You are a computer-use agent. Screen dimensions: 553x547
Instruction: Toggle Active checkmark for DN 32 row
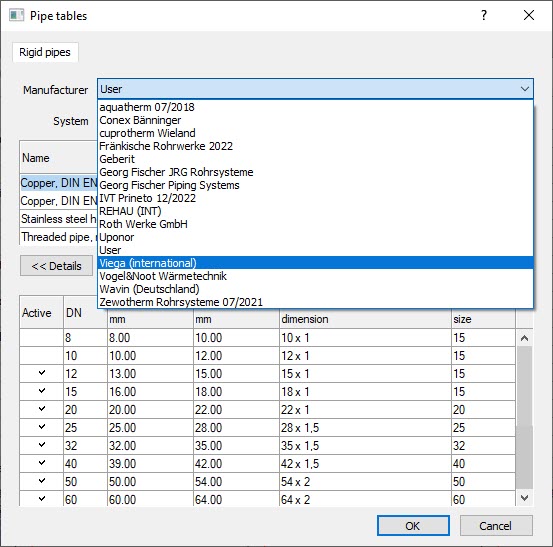pyautogui.click(x=42, y=445)
